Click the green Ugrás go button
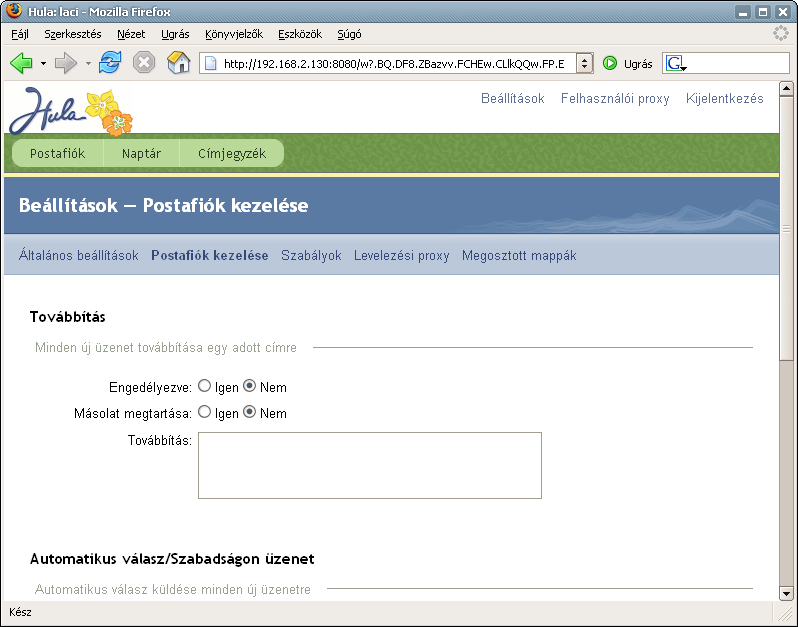The height and width of the screenshot is (627, 798). [628, 64]
